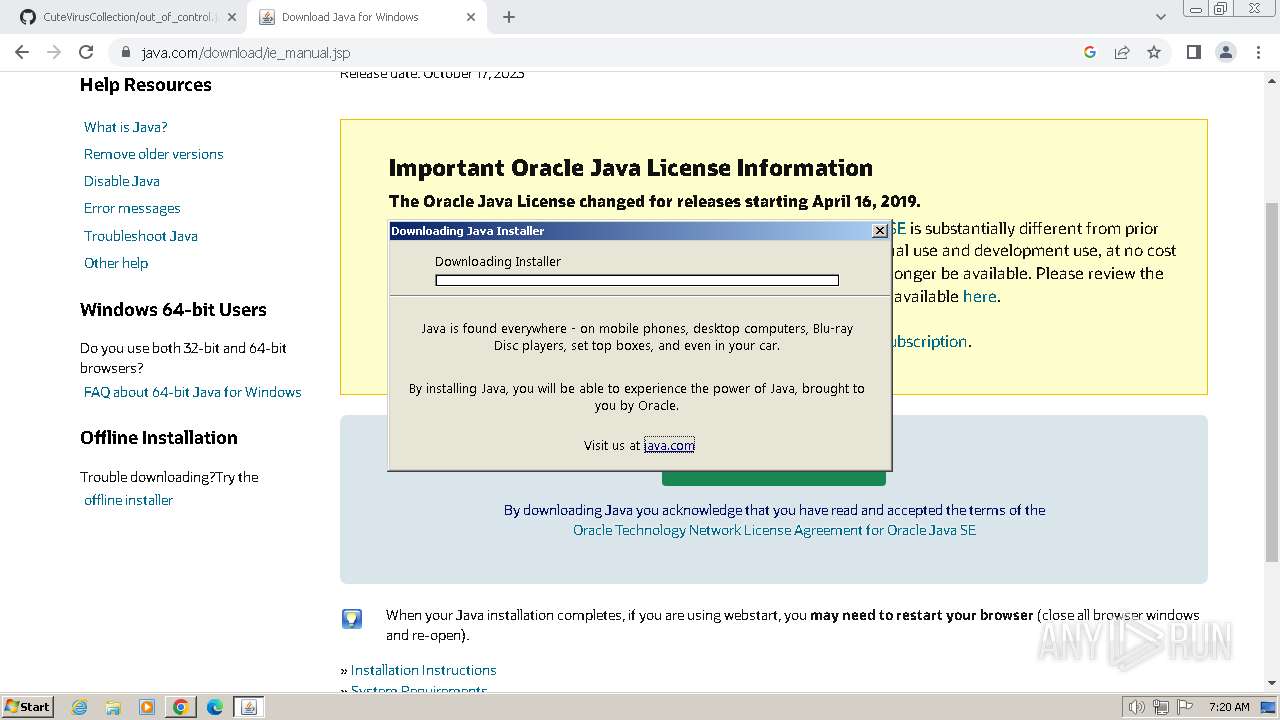Click the offline installer link
The height and width of the screenshot is (720, 1280).
pyautogui.click(x=128, y=500)
